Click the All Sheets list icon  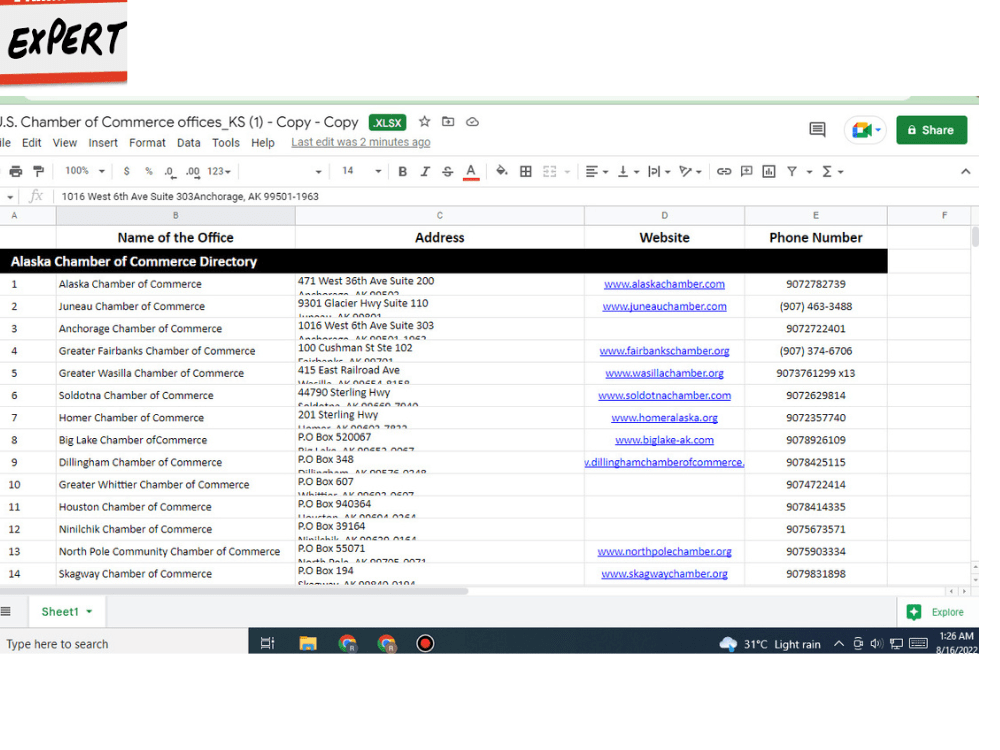pos(6,612)
